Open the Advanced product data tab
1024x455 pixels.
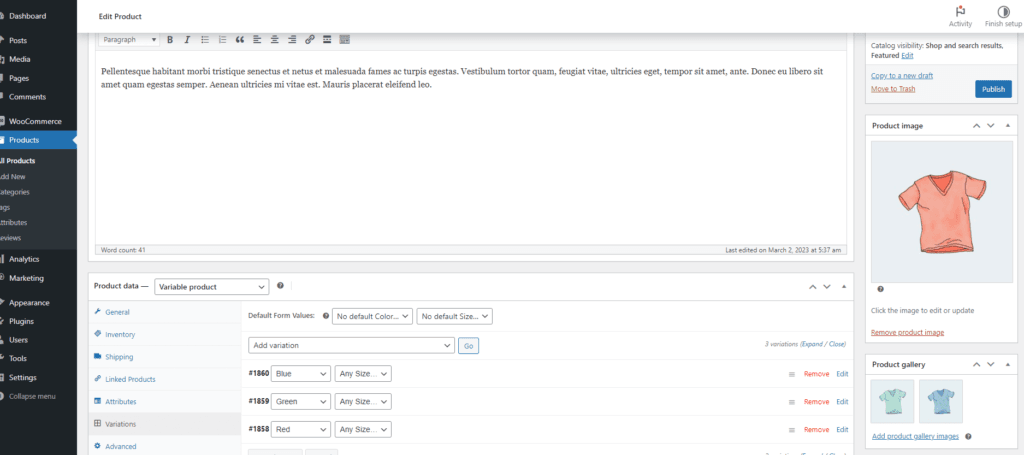[165, 447]
